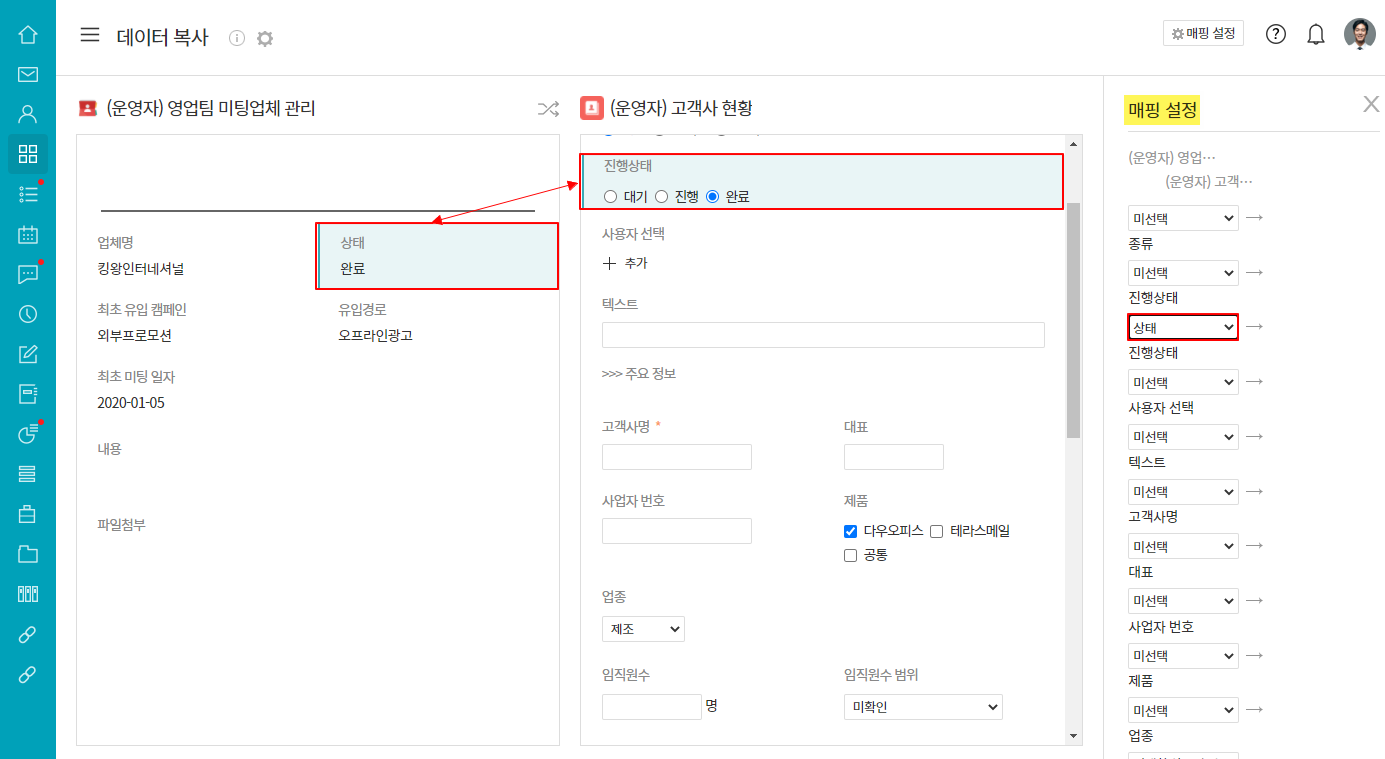Image resolution: width=1385 pixels, height=759 pixels.
Task: Select the 진행 radio button
Action: [x=662, y=197]
